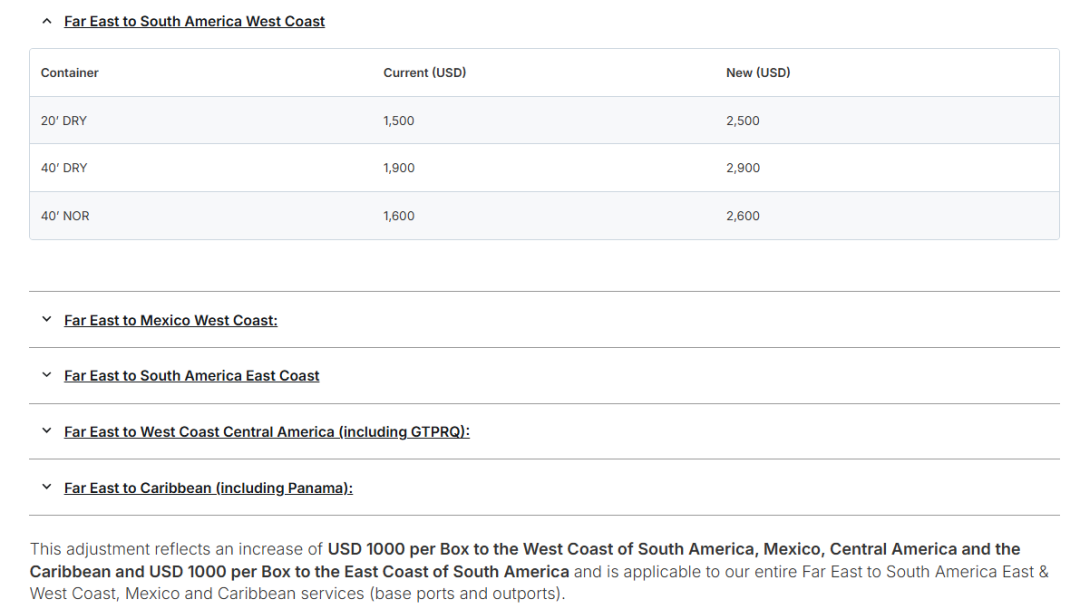The image size is (1080, 609).
Task: Click the Container column header
Action: click(70, 73)
